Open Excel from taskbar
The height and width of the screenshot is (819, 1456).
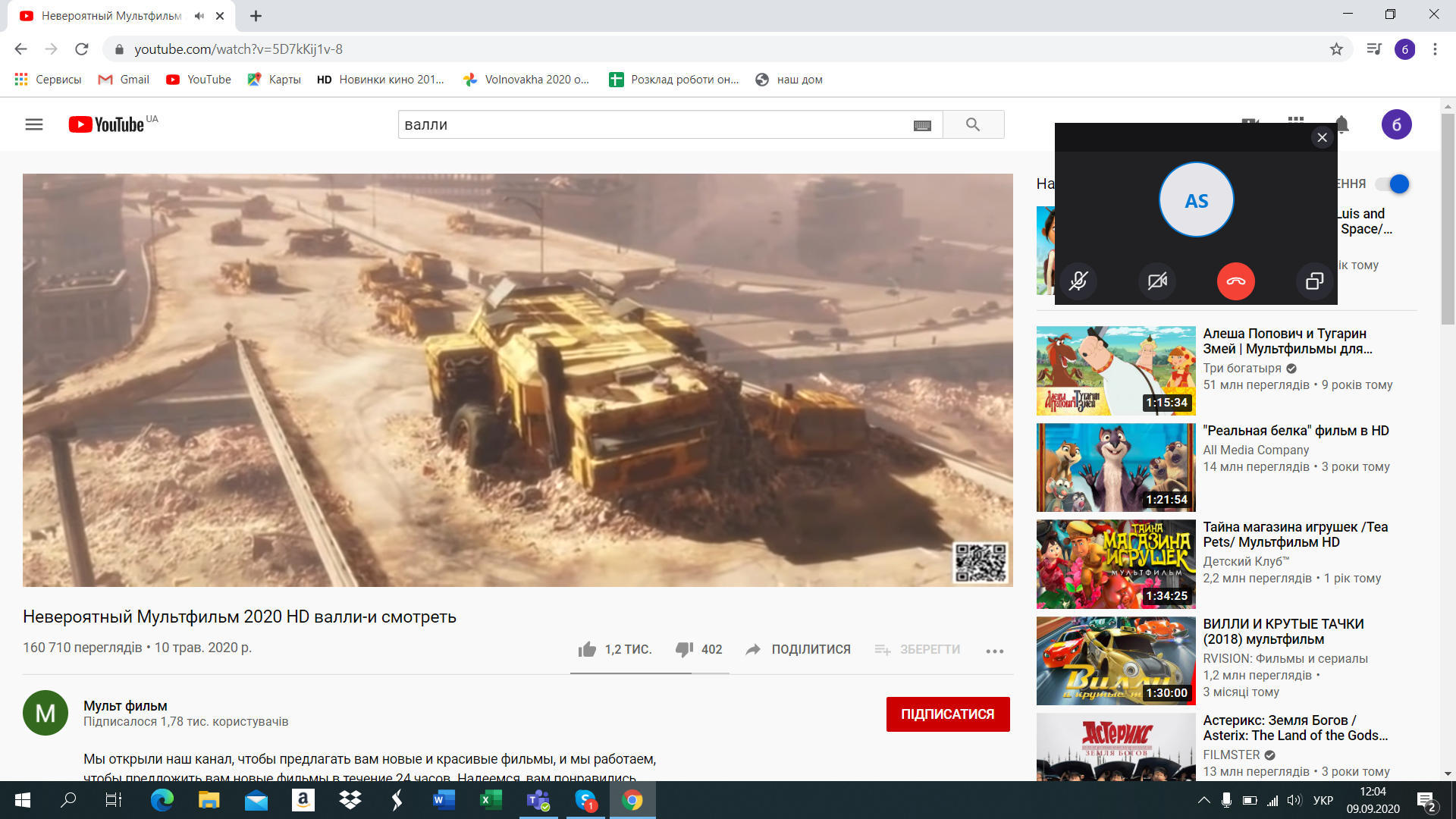click(x=491, y=800)
